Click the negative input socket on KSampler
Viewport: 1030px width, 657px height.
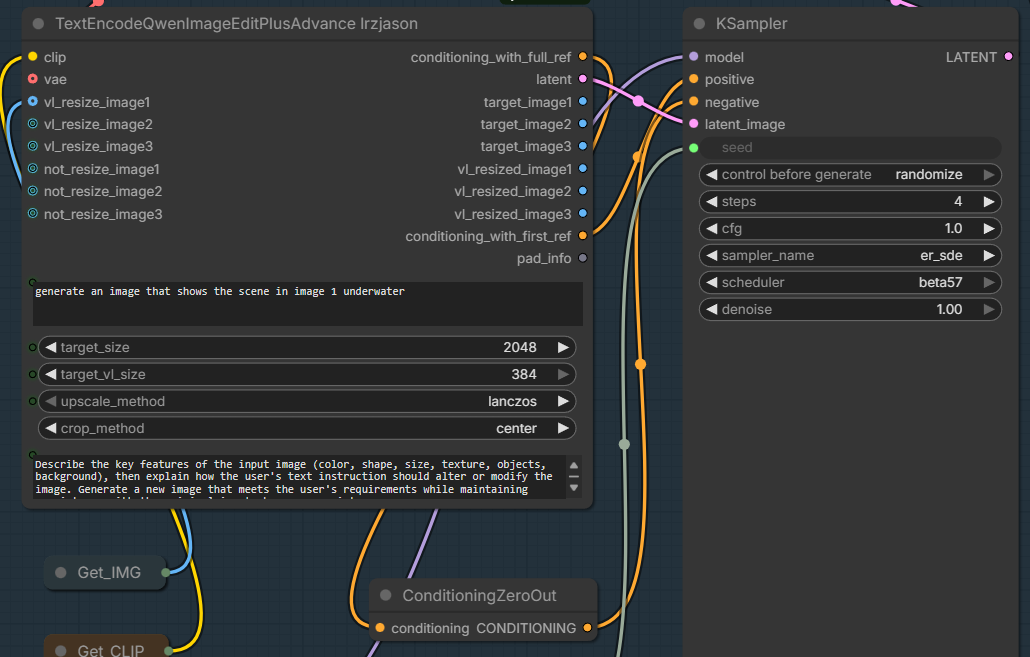pyautogui.click(x=692, y=101)
